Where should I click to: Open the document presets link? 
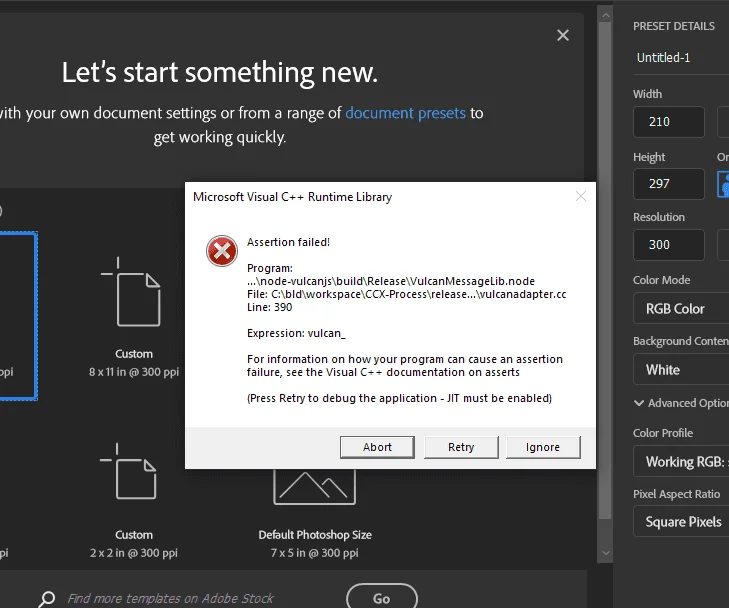[x=405, y=113]
